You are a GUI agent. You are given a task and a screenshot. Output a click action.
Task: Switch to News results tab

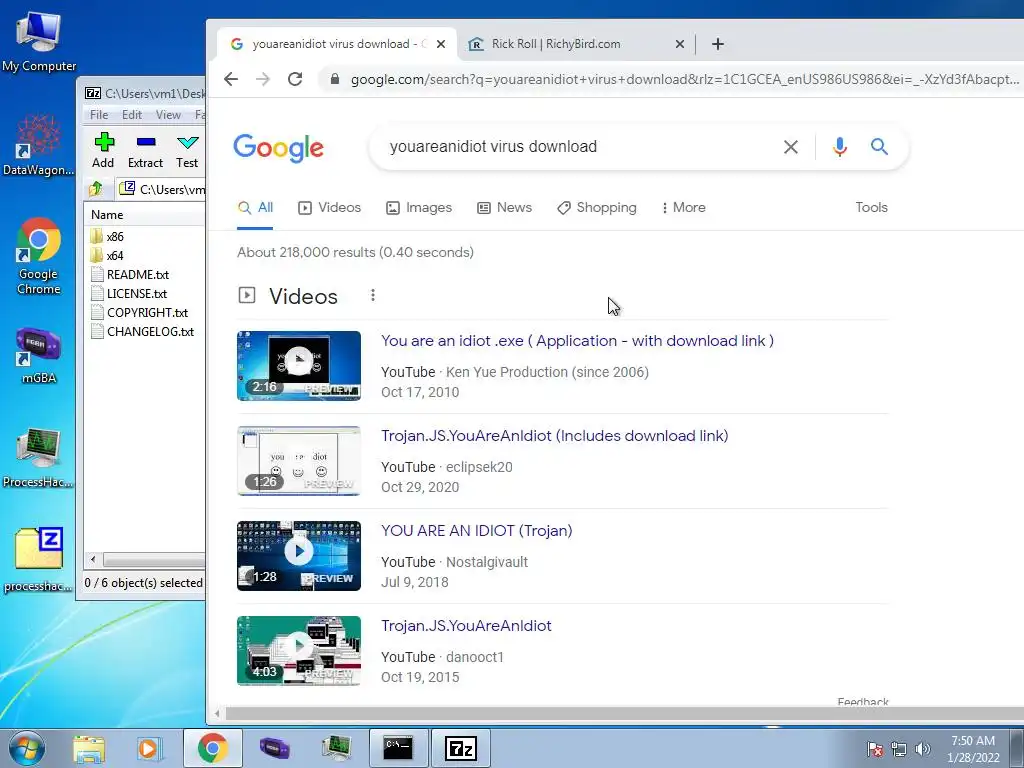(x=505, y=208)
